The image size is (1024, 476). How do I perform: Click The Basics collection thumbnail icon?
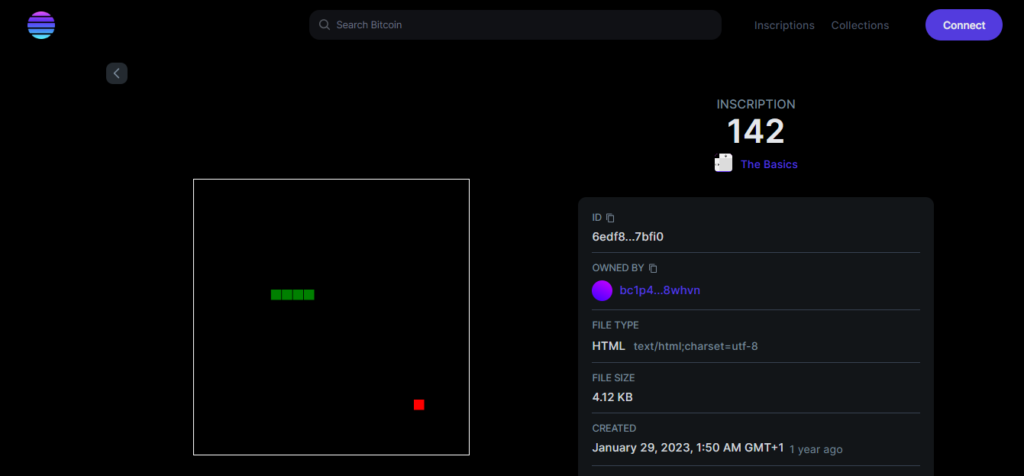tap(724, 163)
